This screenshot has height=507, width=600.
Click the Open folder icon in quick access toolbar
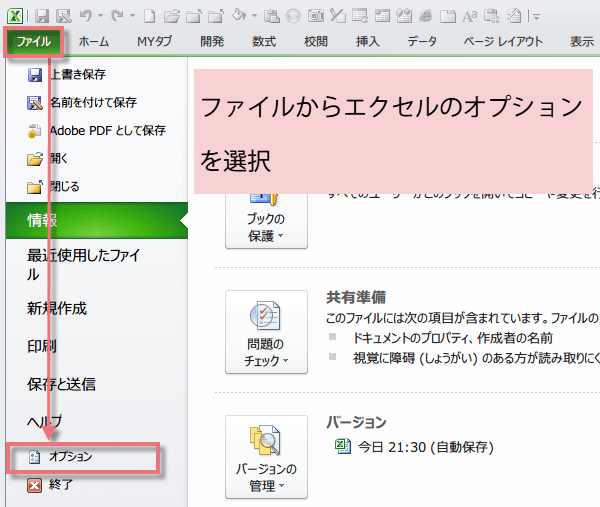pos(172,16)
